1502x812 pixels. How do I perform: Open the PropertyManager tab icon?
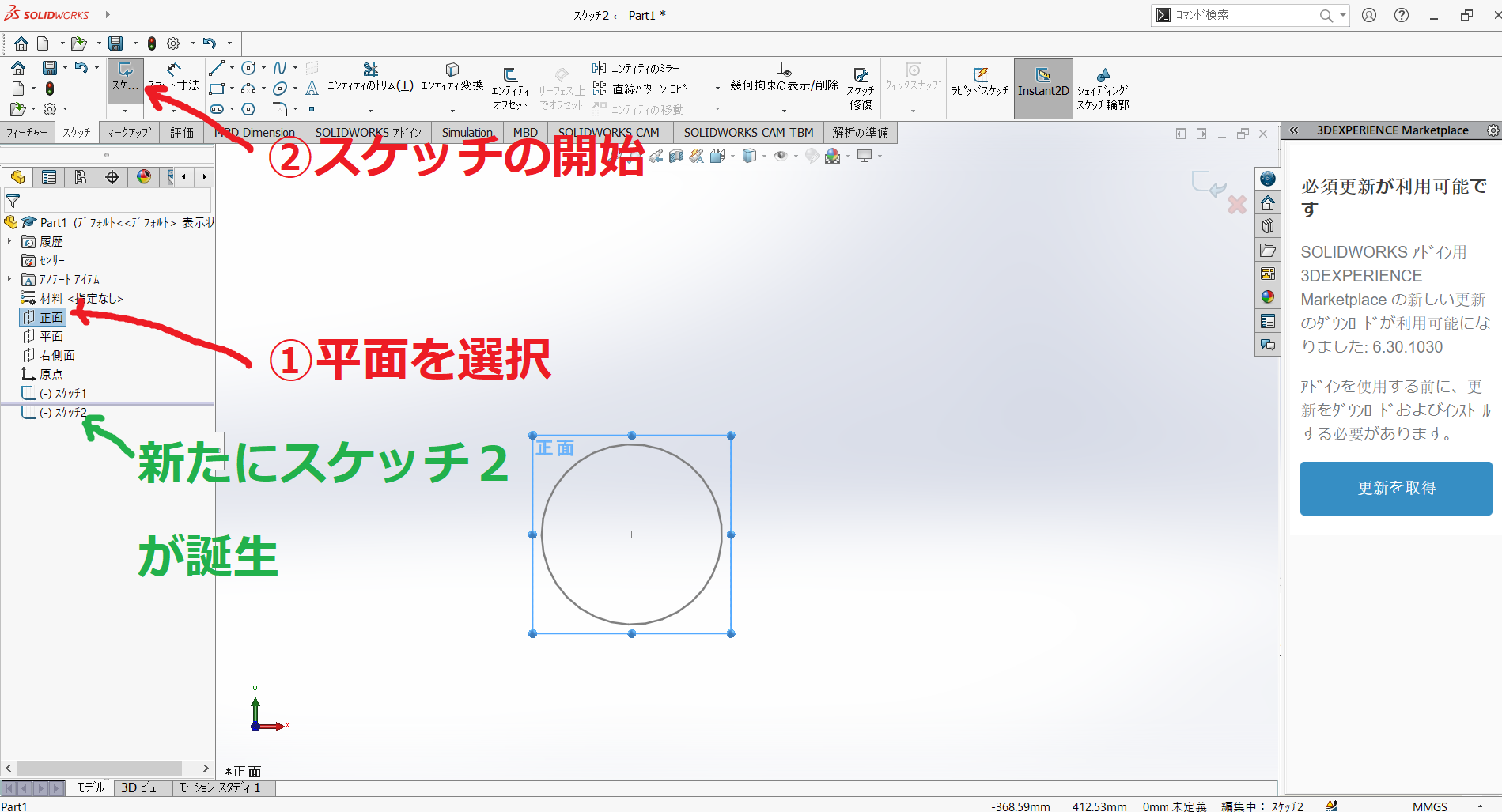49,177
